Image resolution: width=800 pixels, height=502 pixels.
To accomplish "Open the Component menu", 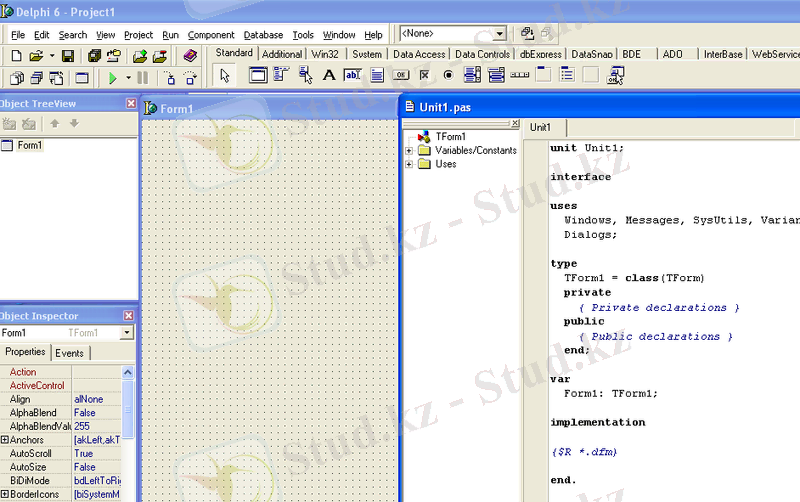I will pyautogui.click(x=211, y=35).
